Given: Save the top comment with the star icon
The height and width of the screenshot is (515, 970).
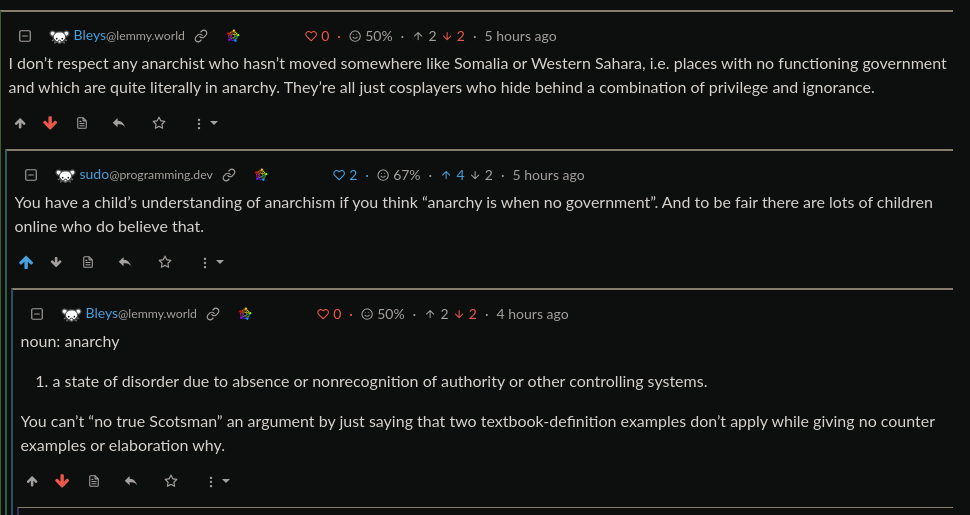Looking at the screenshot, I should click(x=159, y=123).
